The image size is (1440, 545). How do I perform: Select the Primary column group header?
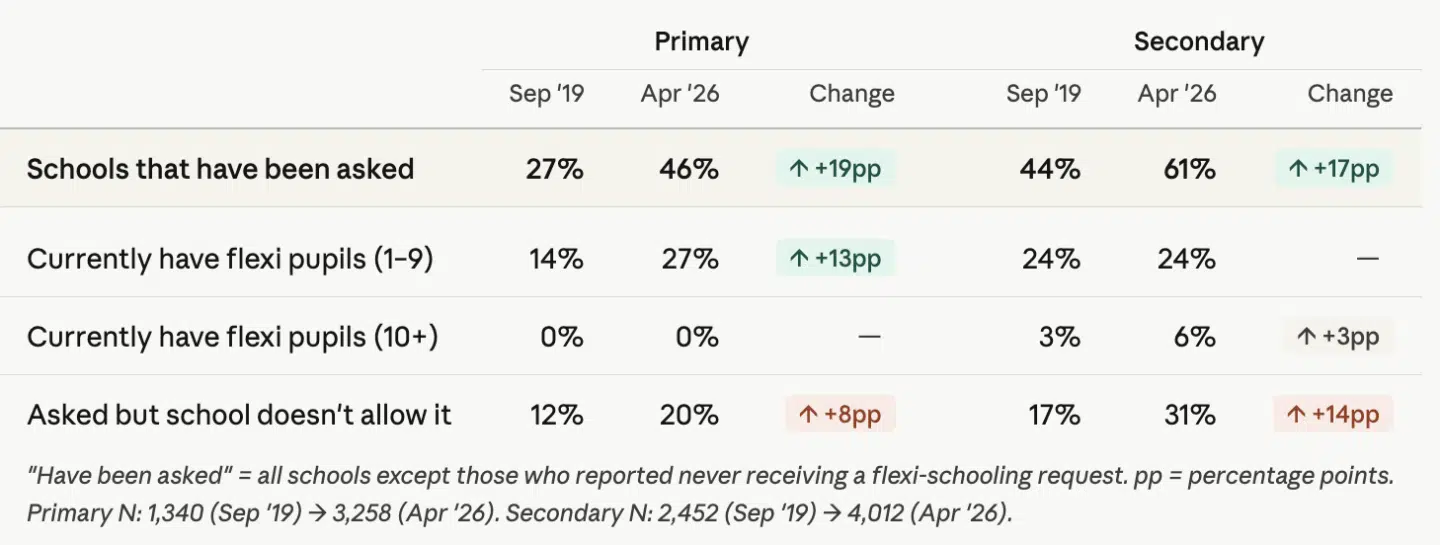tap(701, 42)
